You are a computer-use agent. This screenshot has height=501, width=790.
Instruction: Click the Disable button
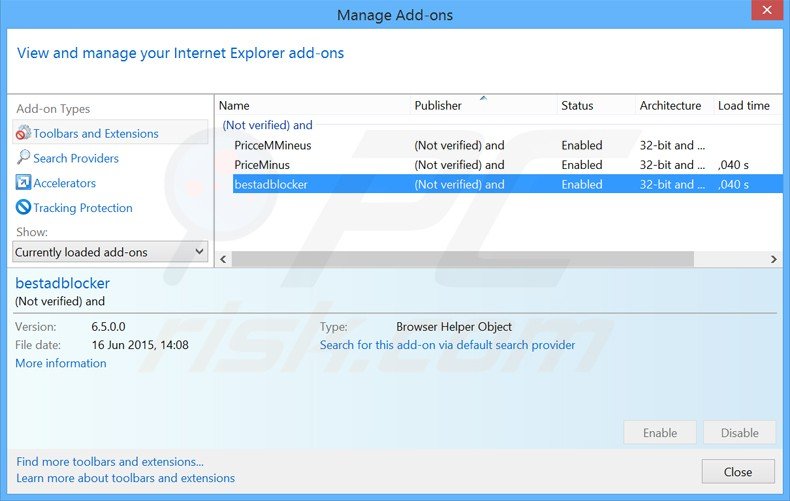739,433
